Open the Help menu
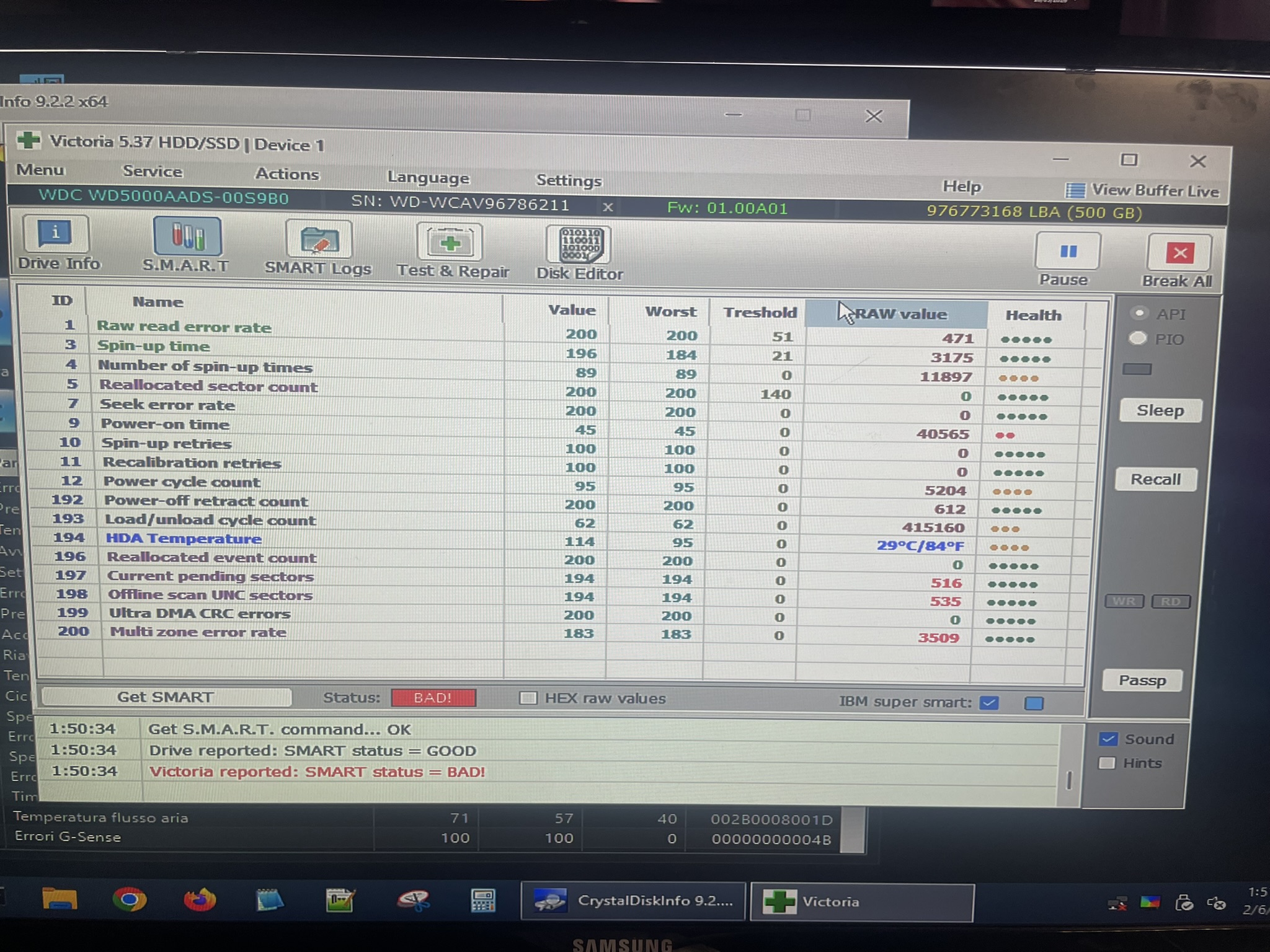The image size is (1270, 952). click(x=962, y=187)
